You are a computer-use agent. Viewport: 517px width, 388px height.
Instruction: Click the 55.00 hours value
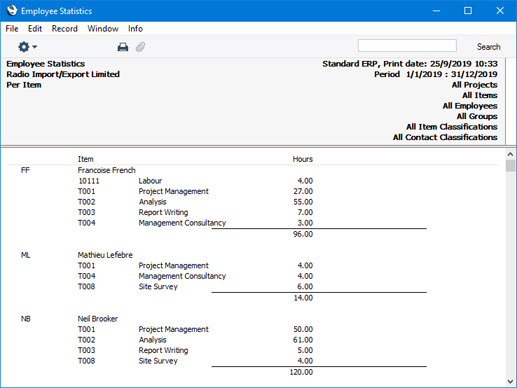(303, 202)
